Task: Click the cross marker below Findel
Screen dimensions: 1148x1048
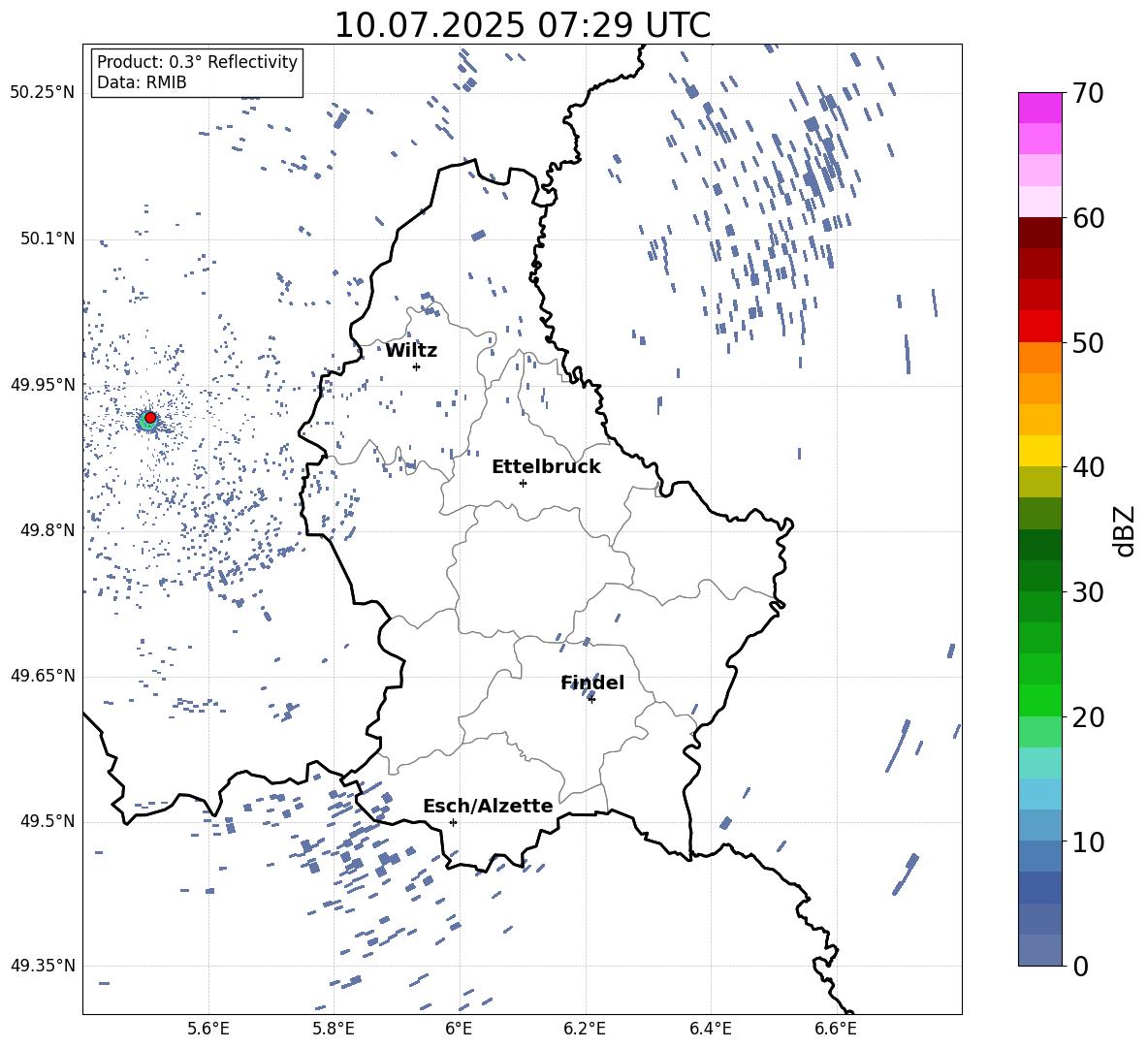Action: coord(591,699)
